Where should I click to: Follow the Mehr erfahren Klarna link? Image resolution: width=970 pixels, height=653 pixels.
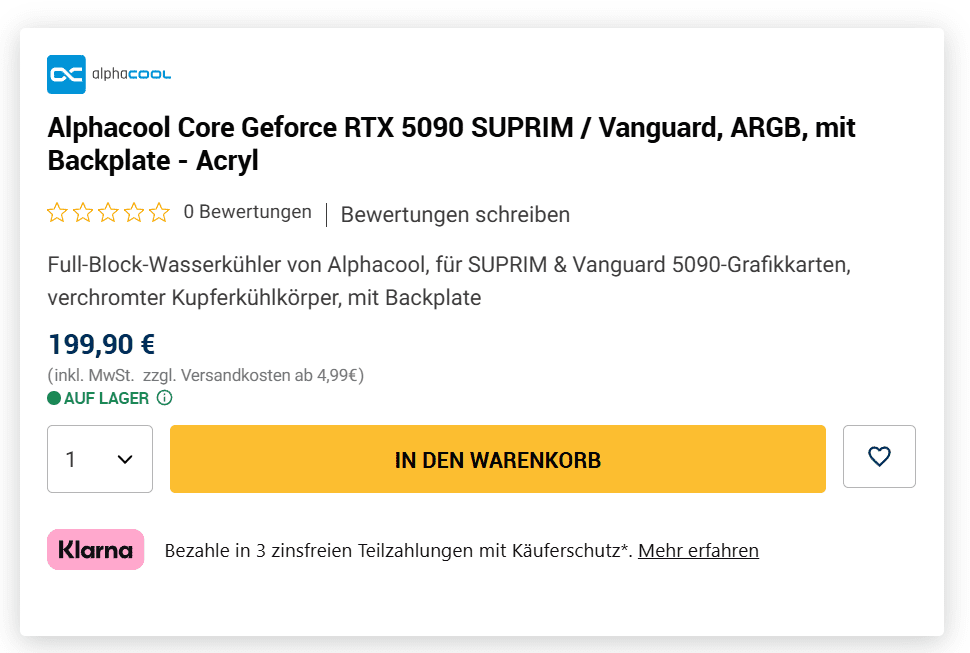(x=698, y=550)
